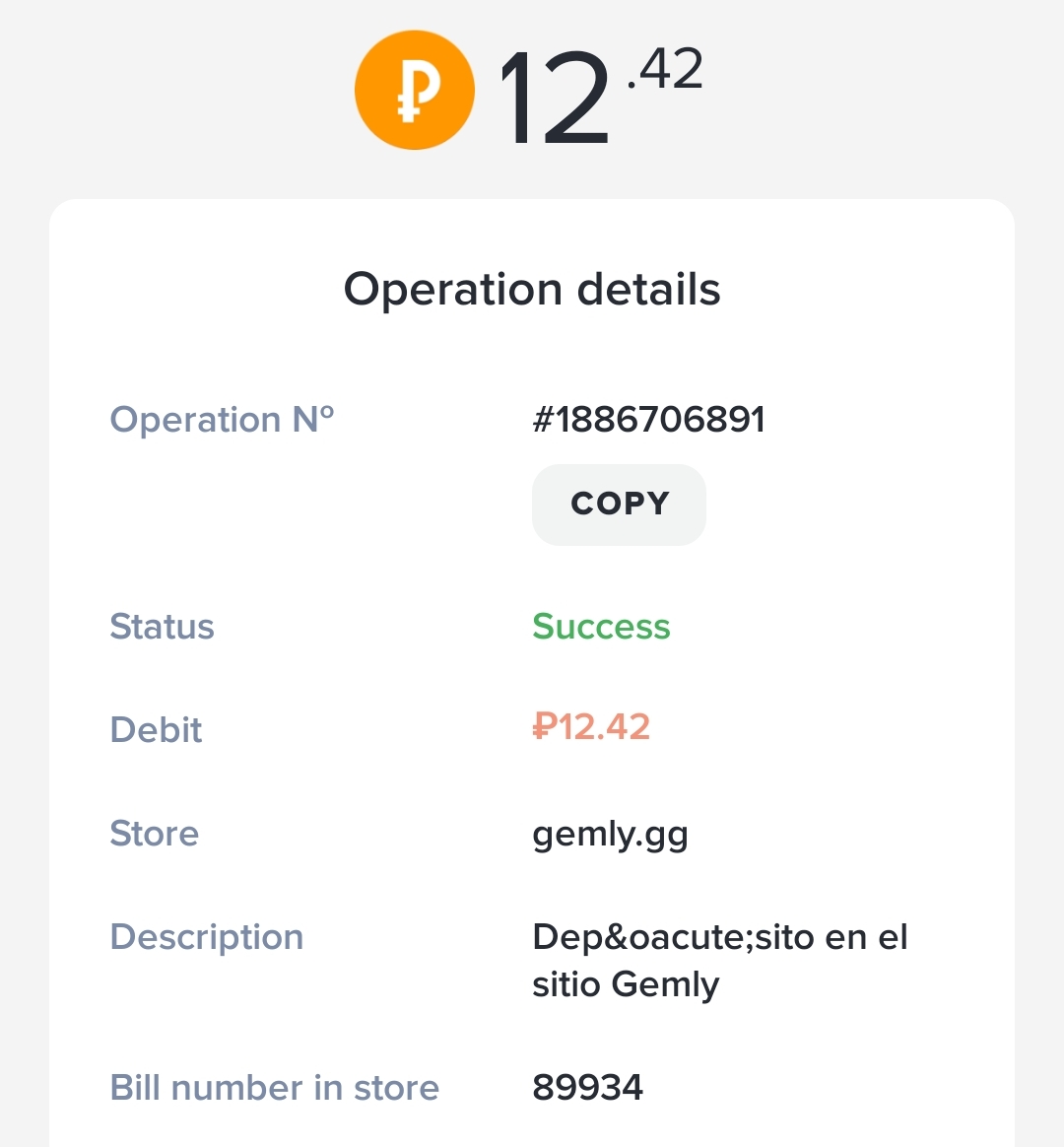The image size is (1064, 1147).
Task: Tap the ruble sign before the debit amount
Action: point(545,727)
